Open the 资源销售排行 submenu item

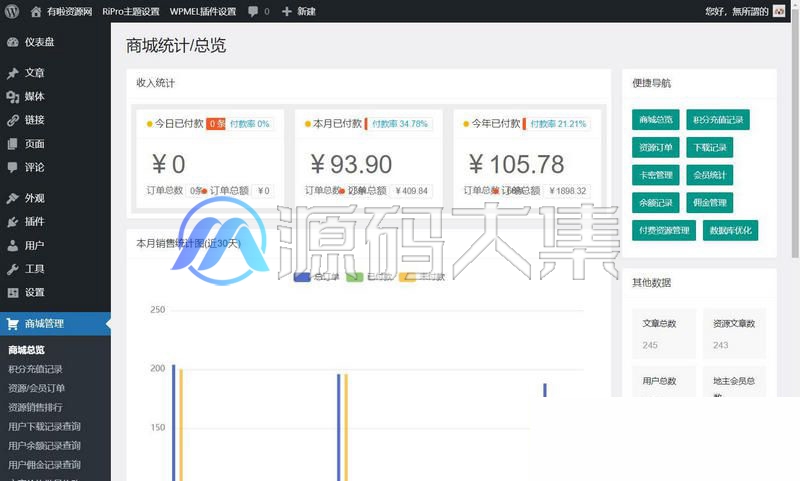pyautogui.click(x=35, y=408)
